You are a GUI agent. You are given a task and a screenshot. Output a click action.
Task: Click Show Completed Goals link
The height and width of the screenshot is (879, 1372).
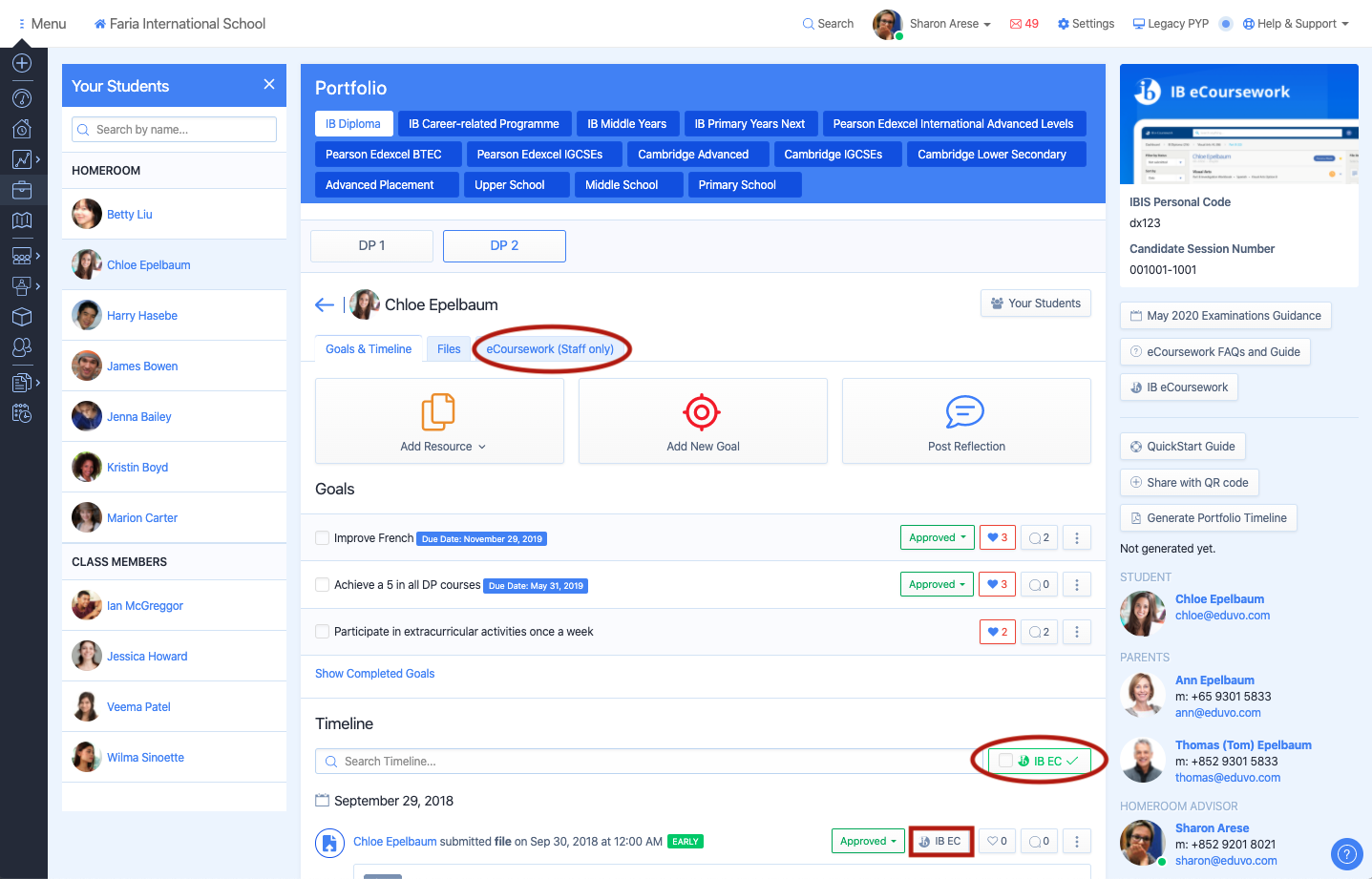(x=374, y=674)
